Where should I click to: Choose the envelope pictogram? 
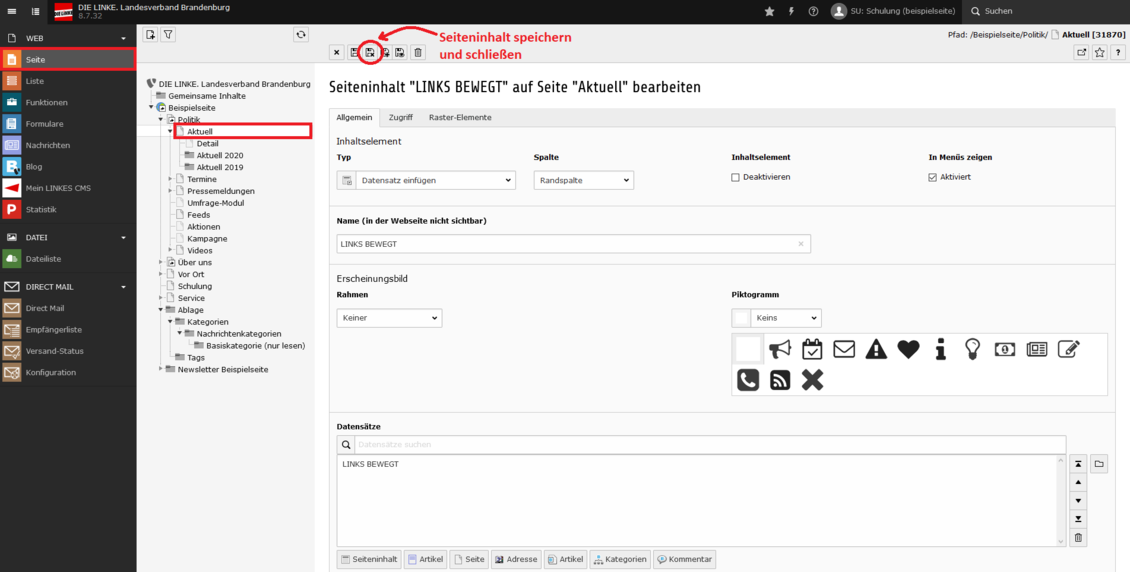[x=844, y=349]
